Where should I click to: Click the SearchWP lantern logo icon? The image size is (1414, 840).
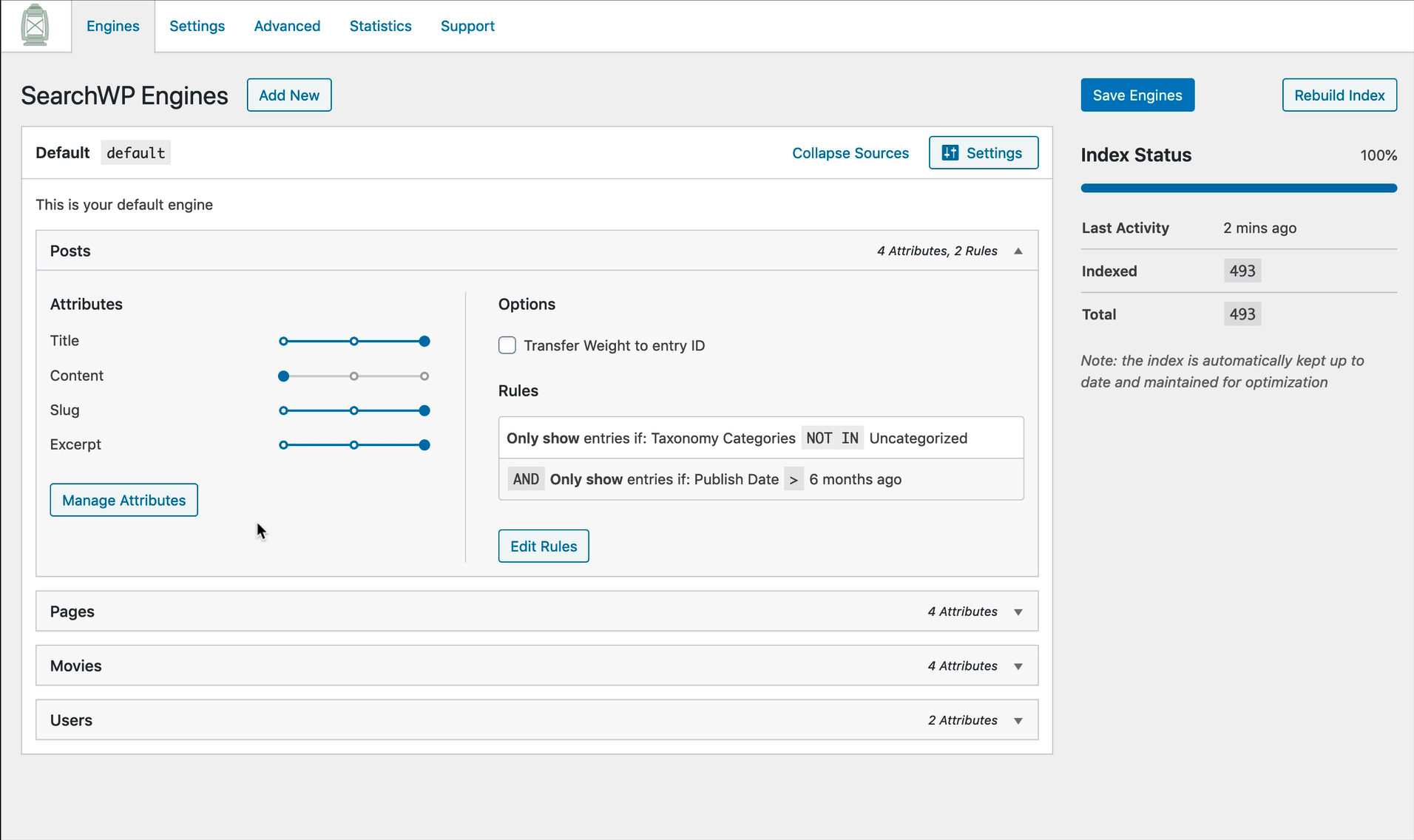point(35,26)
